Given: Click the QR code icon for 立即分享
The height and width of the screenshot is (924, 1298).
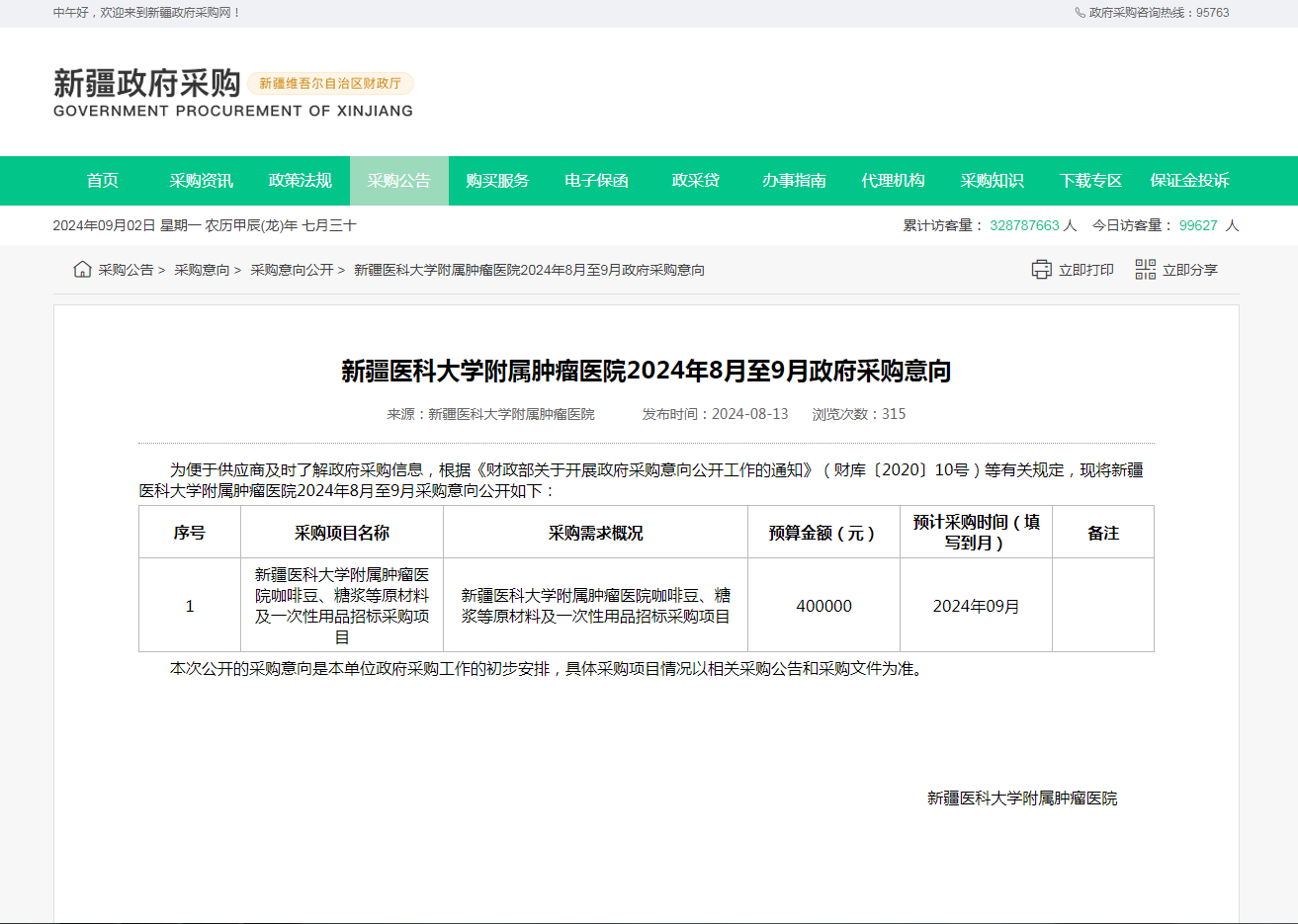Looking at the screenshot, I should tap(1145, 269).
